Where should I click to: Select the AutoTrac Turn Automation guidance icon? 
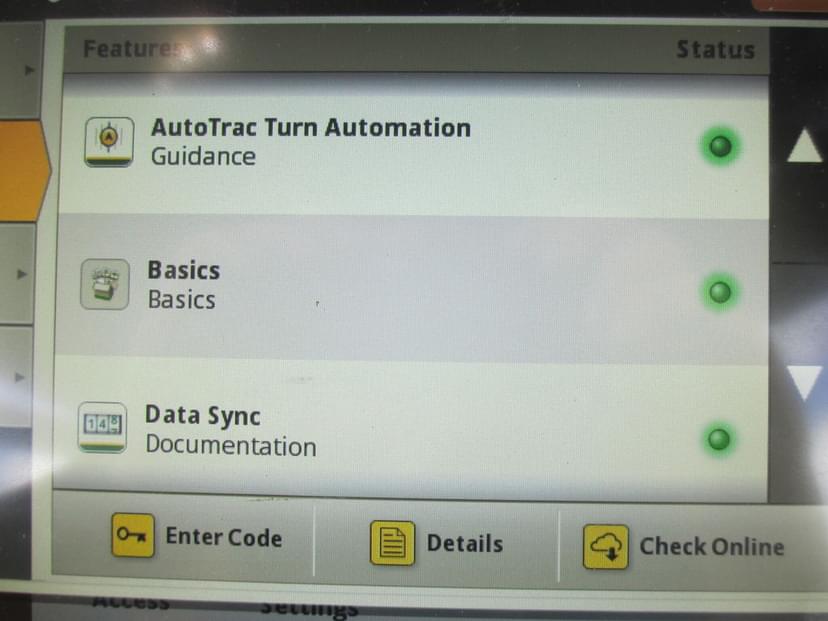pyautogui.click(x=109, y=142)
